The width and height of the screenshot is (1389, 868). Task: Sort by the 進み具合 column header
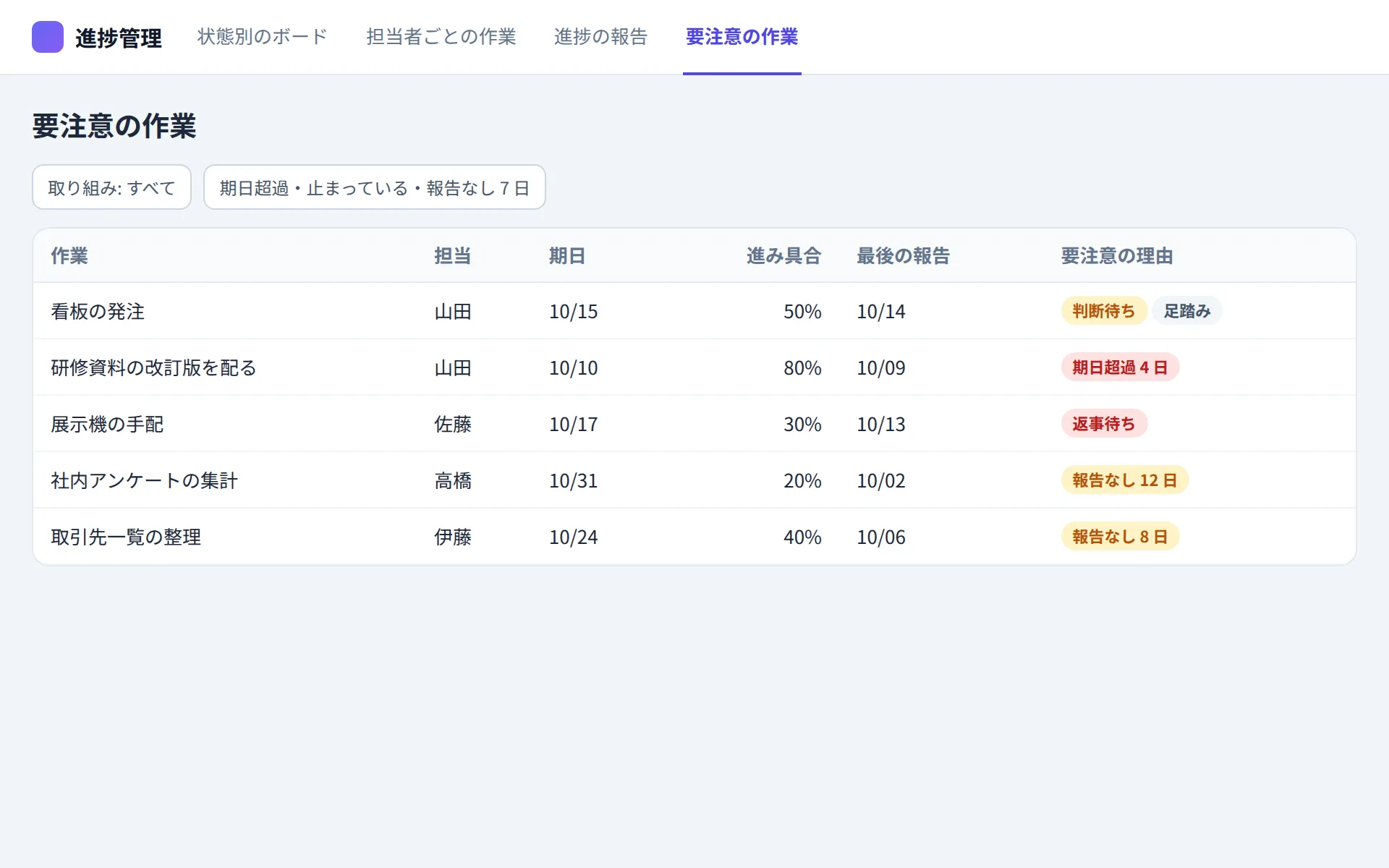(x=784, y=256)
